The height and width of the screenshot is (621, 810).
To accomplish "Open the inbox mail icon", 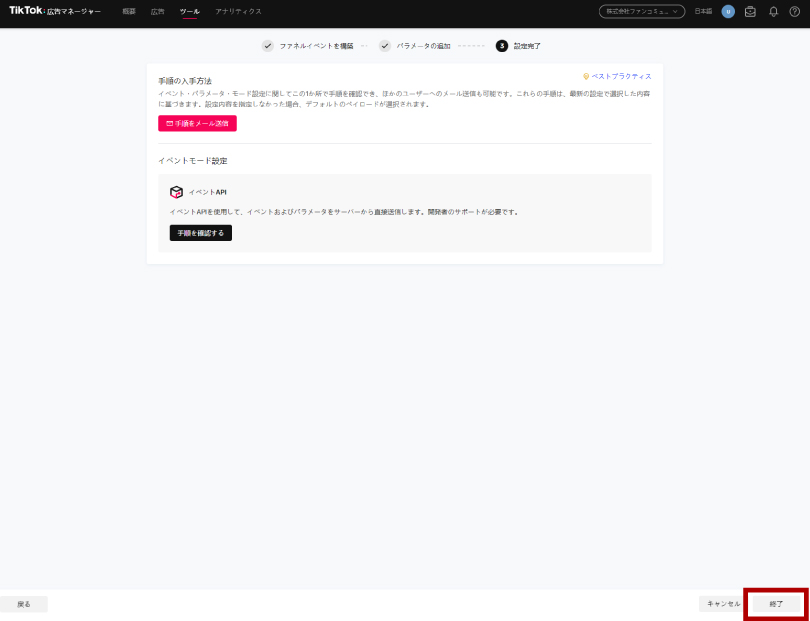I will [750, 12].
